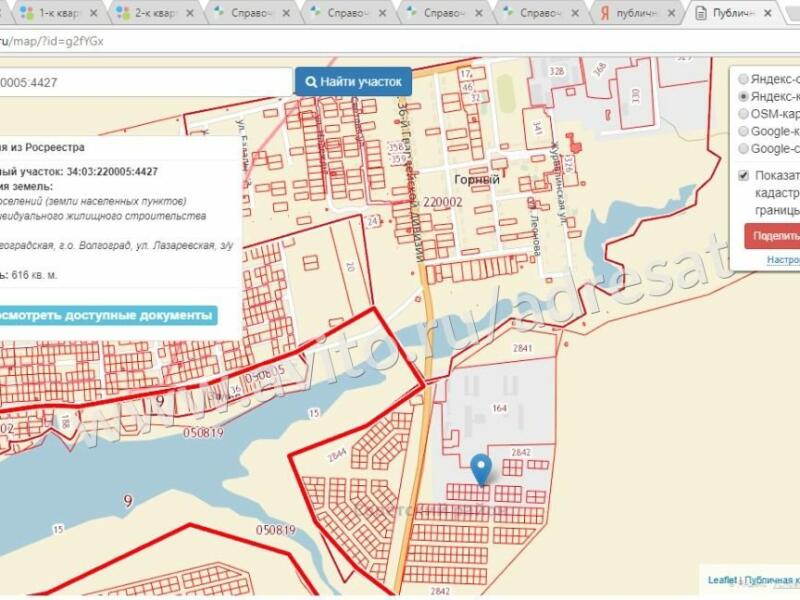The height and width of the screenshot is (600, 800).
Task: Switch to the 2-к квар tab
Action: (153, 13)
